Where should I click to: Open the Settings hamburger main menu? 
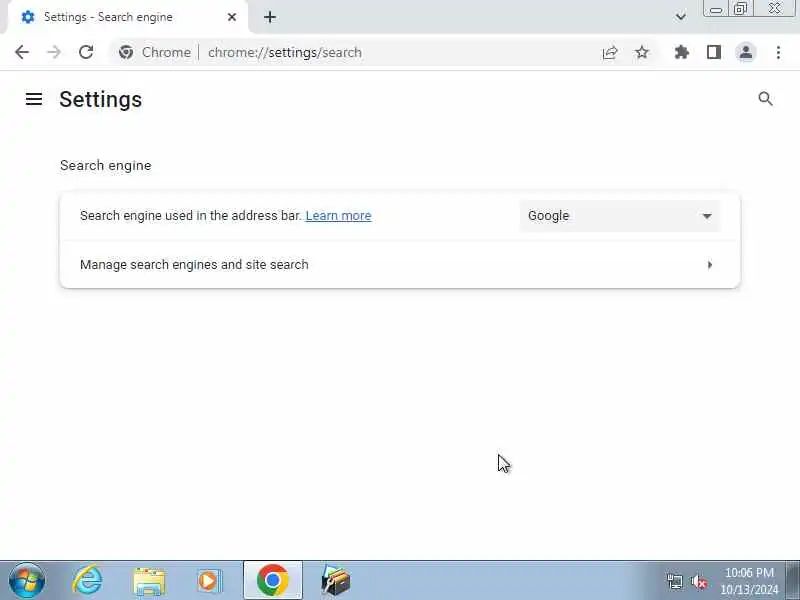coord(34,99)
